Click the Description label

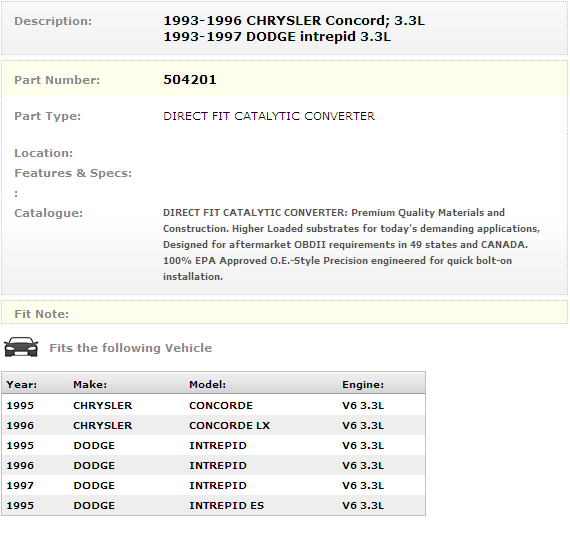[x=53, y=21]
